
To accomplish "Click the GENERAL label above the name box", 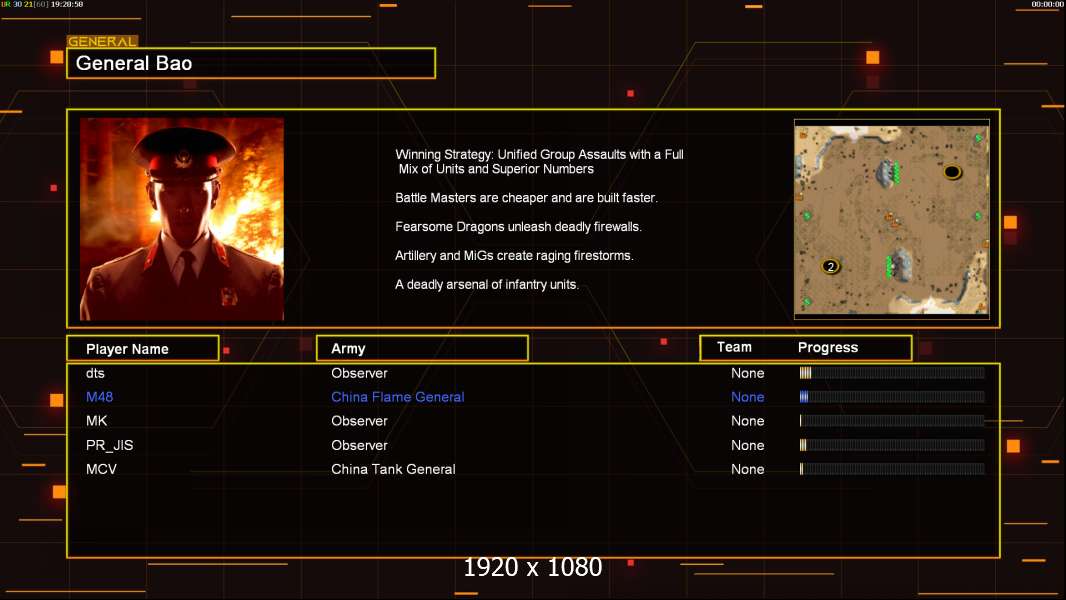I will 102,41.
